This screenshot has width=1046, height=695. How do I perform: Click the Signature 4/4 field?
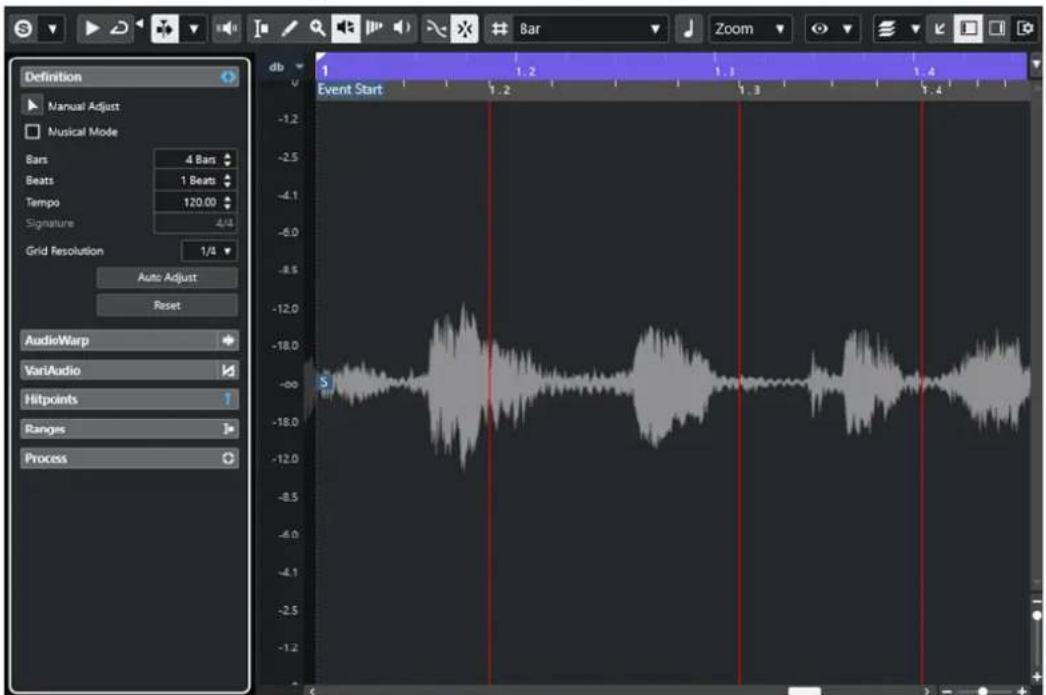(195, 223)
